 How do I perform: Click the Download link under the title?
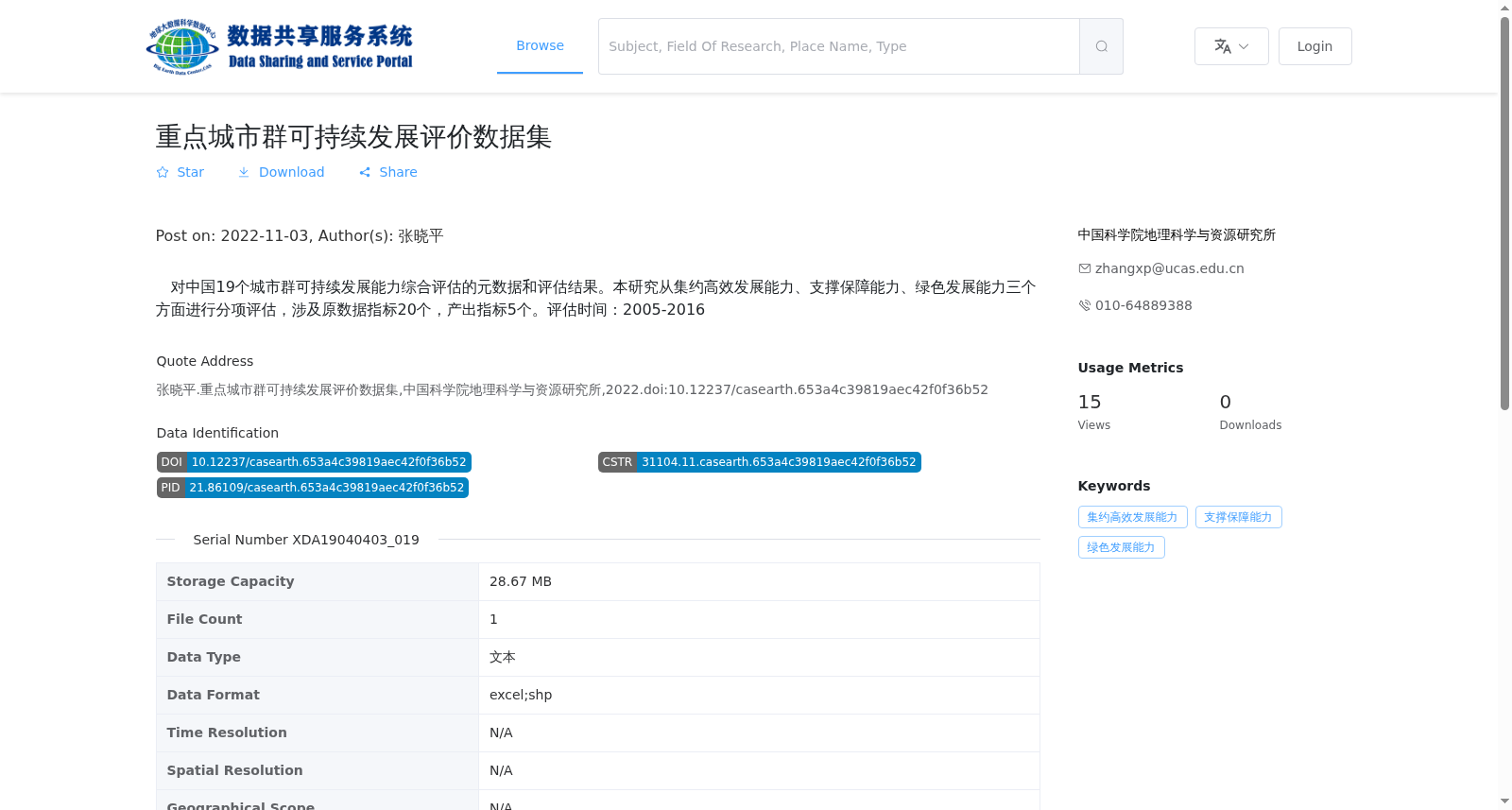[281, 172]
